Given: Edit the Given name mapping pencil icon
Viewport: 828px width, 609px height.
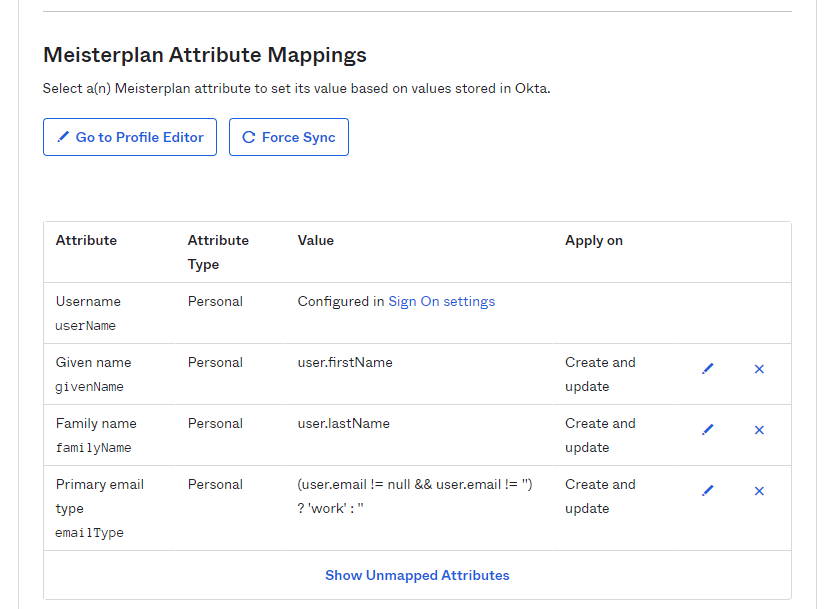Looking at the screenshot, I should pos(708,369).
